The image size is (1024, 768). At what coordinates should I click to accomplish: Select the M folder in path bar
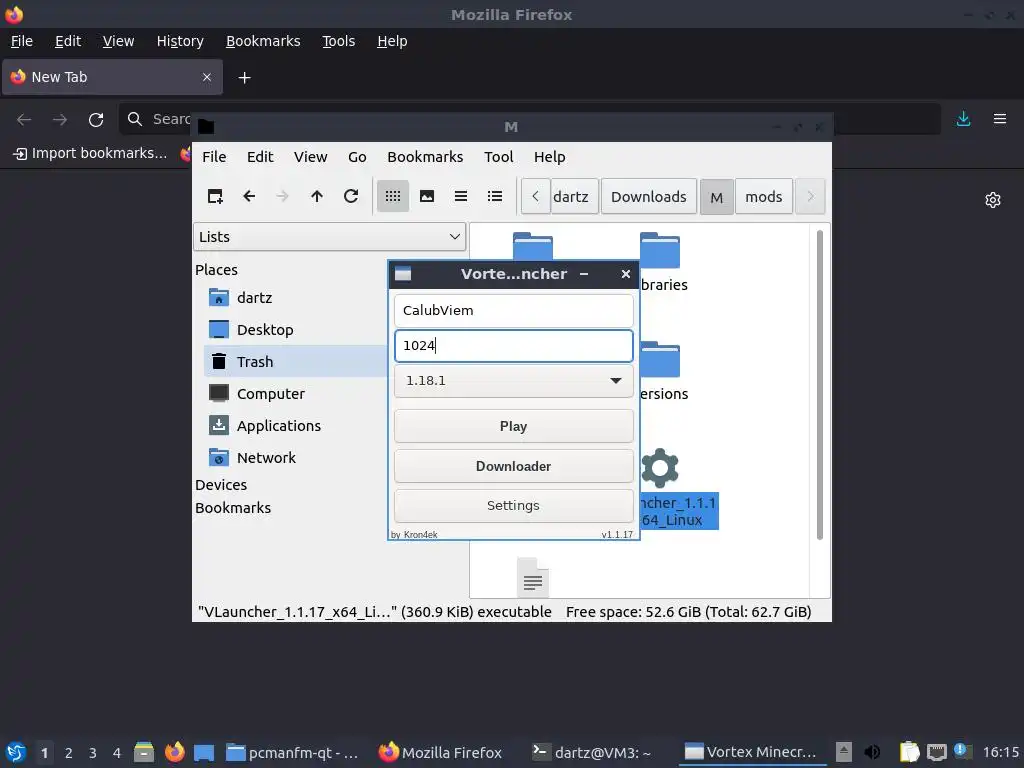[716, 197]
